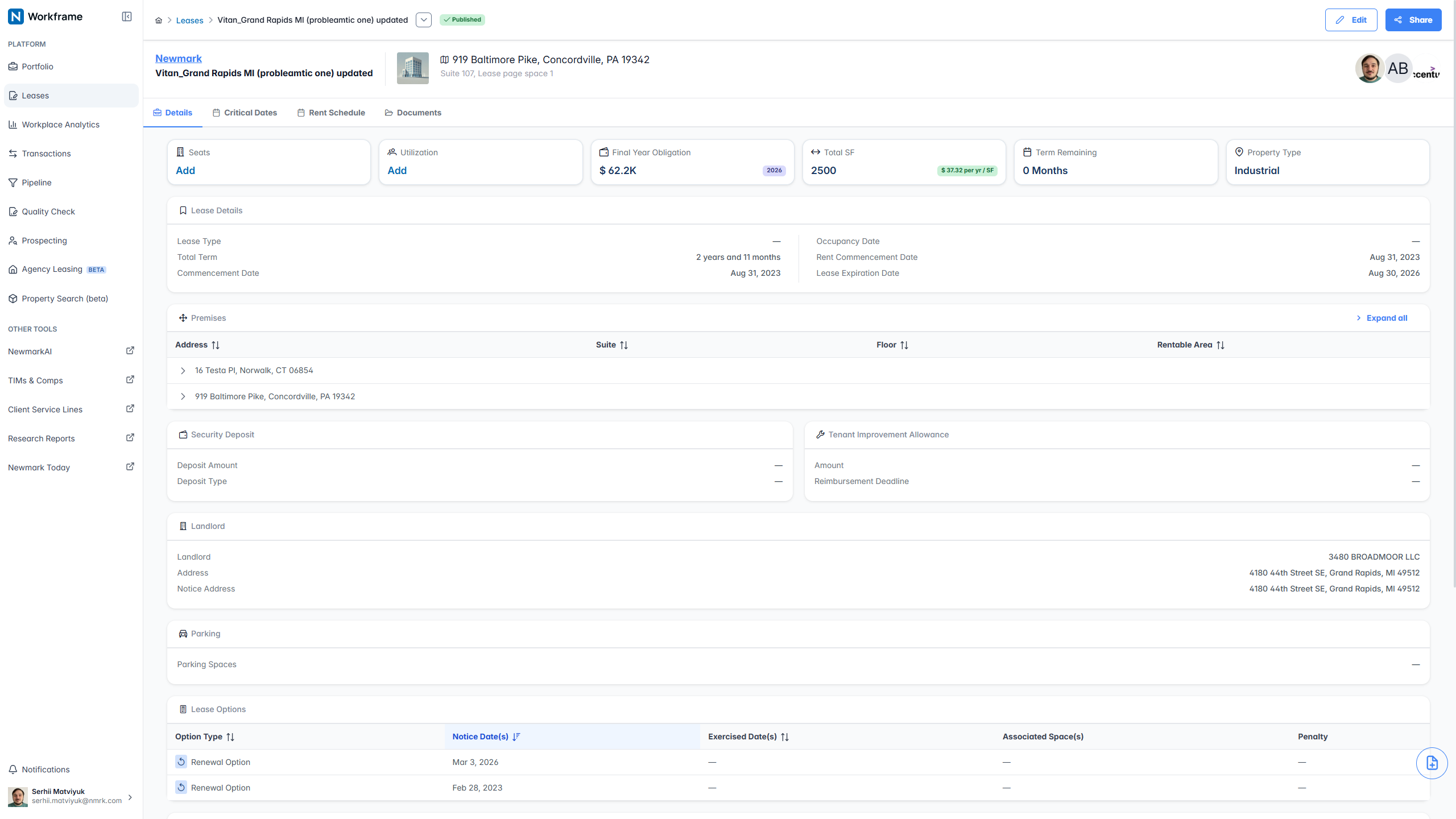The image size is (1456, 819).
Task: Go to the home breadcrumb icon
Action: [159, 20]
